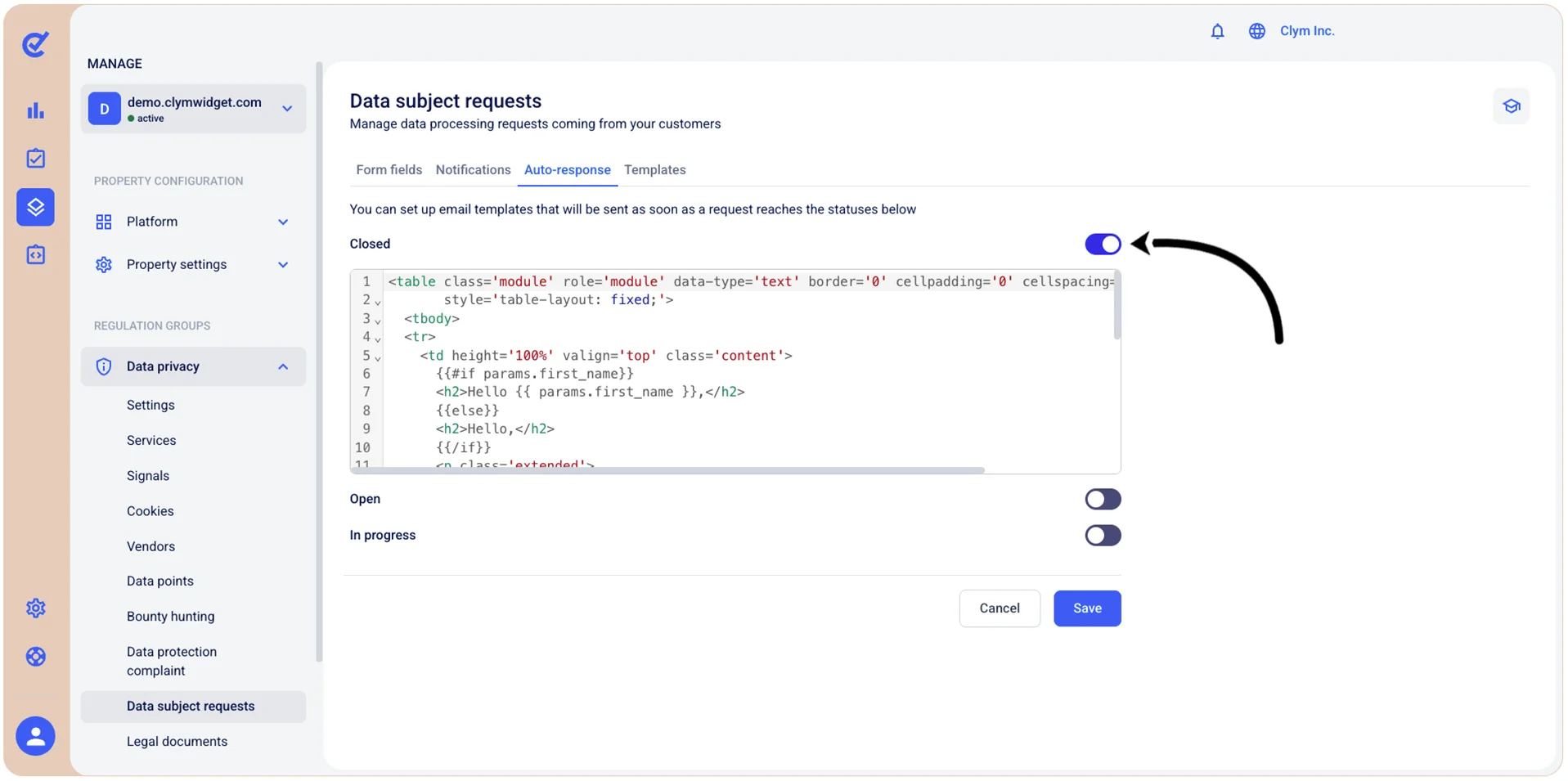
Task: Open the demo.clymwidget.com property dropdown
Action: pos(193,109)
